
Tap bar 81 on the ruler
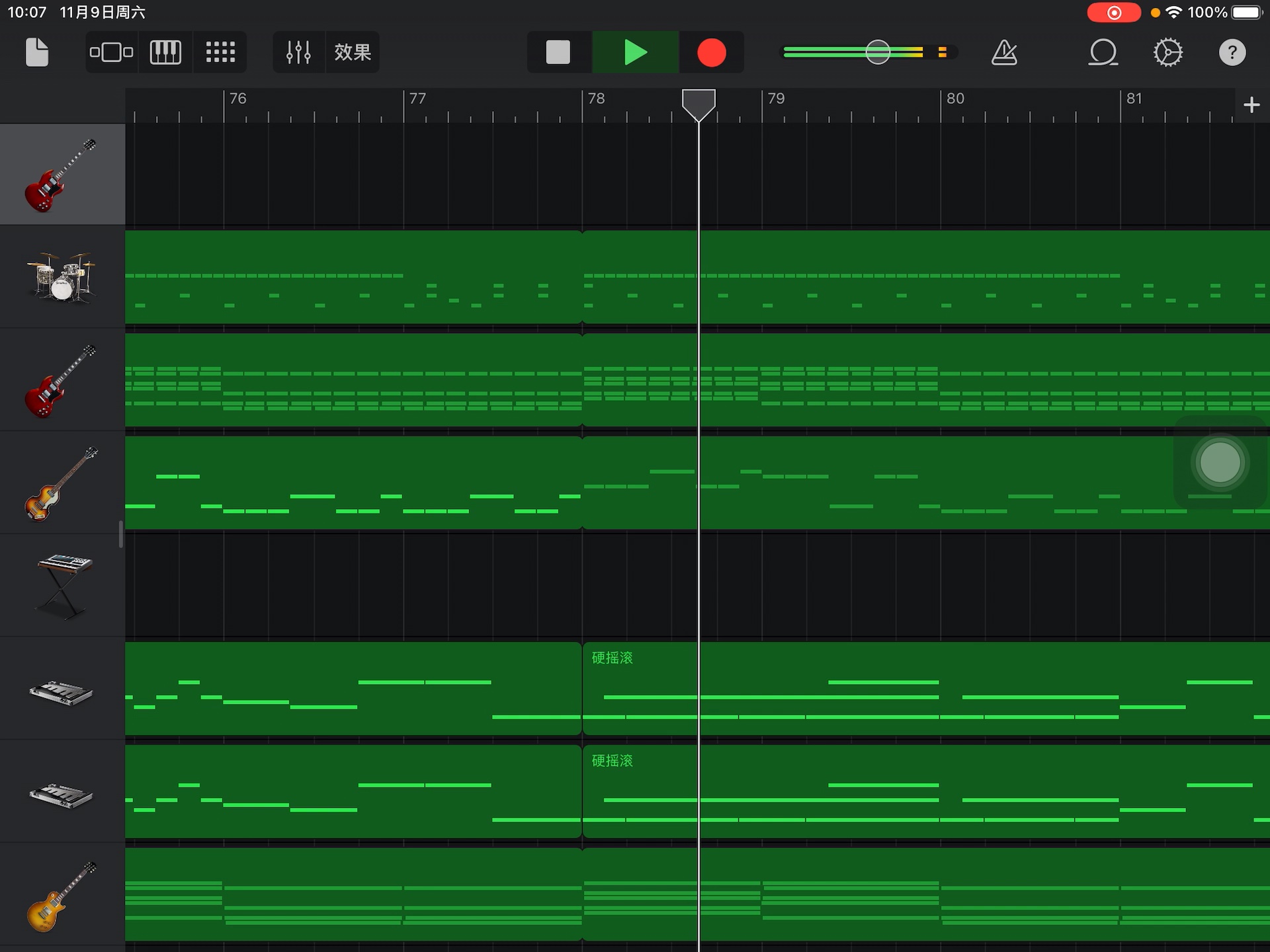1134,99
